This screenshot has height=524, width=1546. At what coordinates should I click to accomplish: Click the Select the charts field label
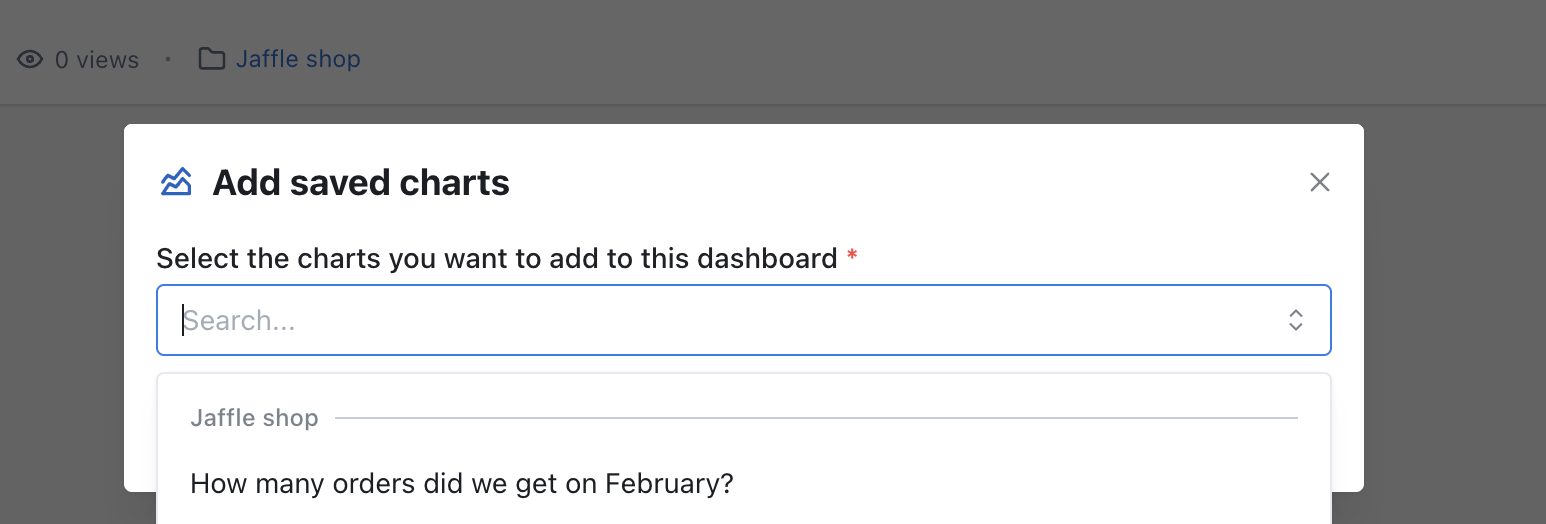(x=497, y=259)
